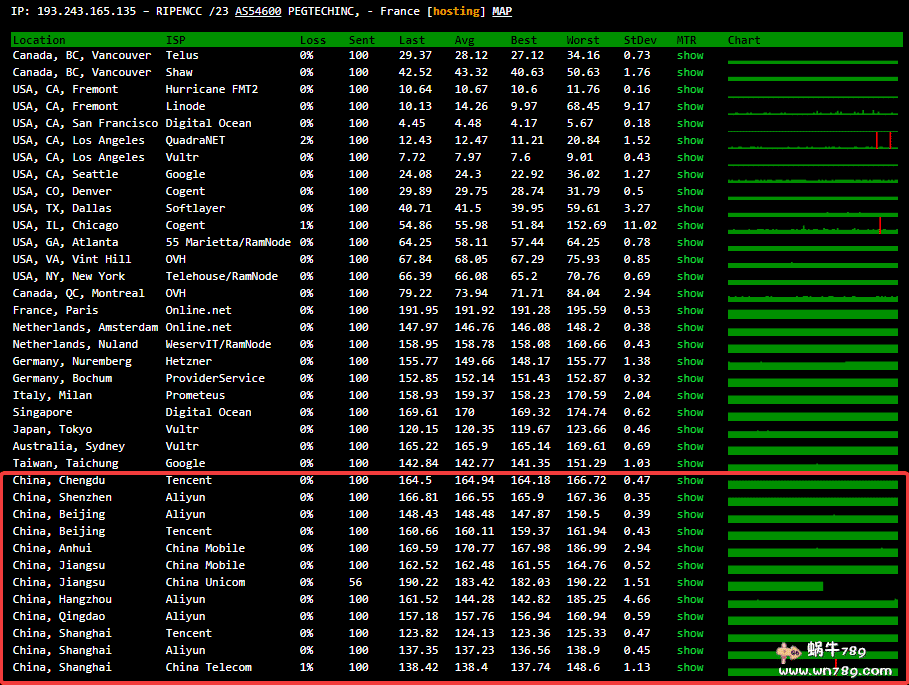Open the MAP link at top
This screenshot has width=909, height=685.
tap(502, 11)
